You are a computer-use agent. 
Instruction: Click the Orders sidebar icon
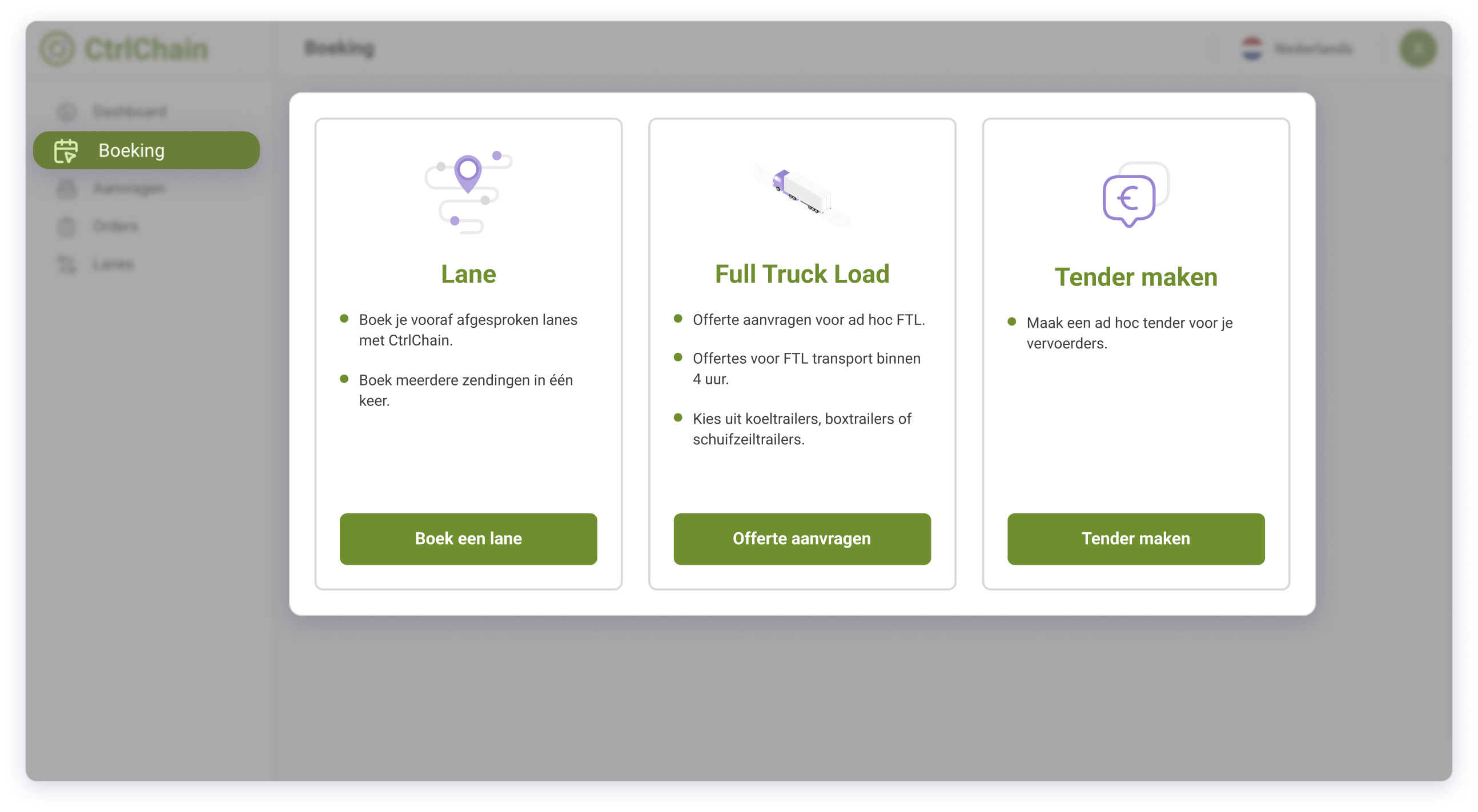pos(68,226)
